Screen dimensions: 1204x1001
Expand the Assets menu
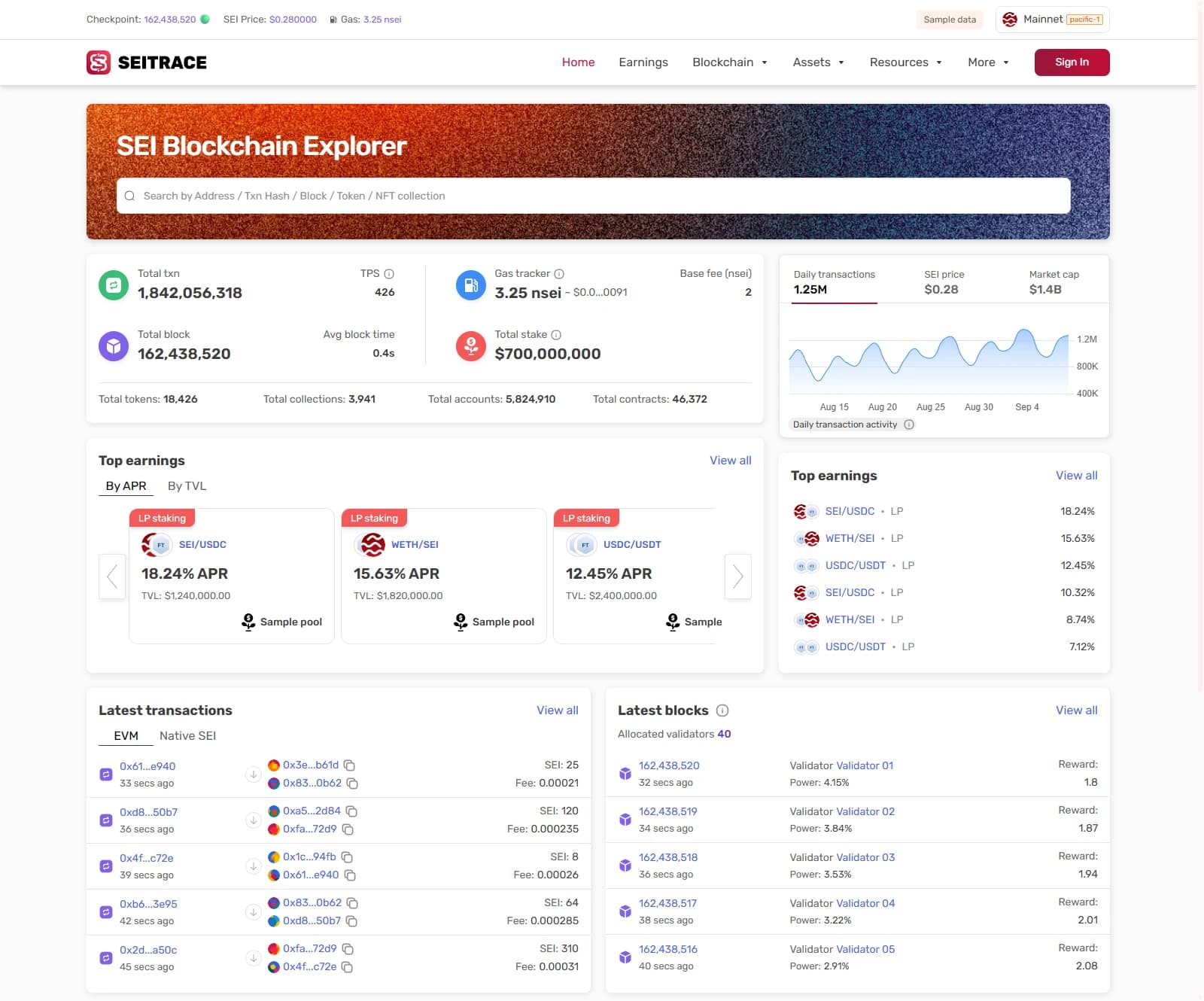(819, 62)
